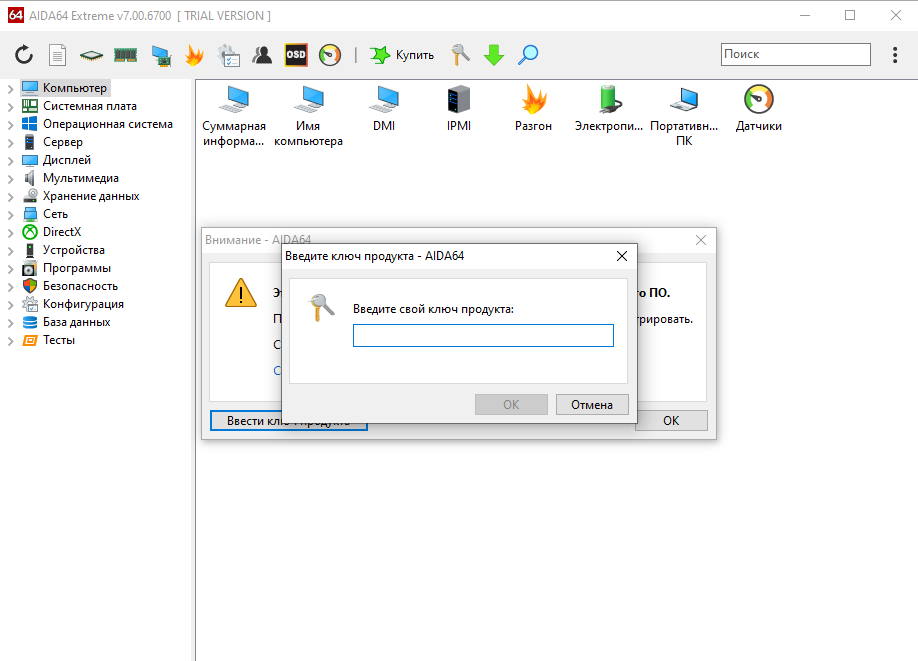Click the Купить button
This screenshot has height=661, width=918.
[402, 55]
